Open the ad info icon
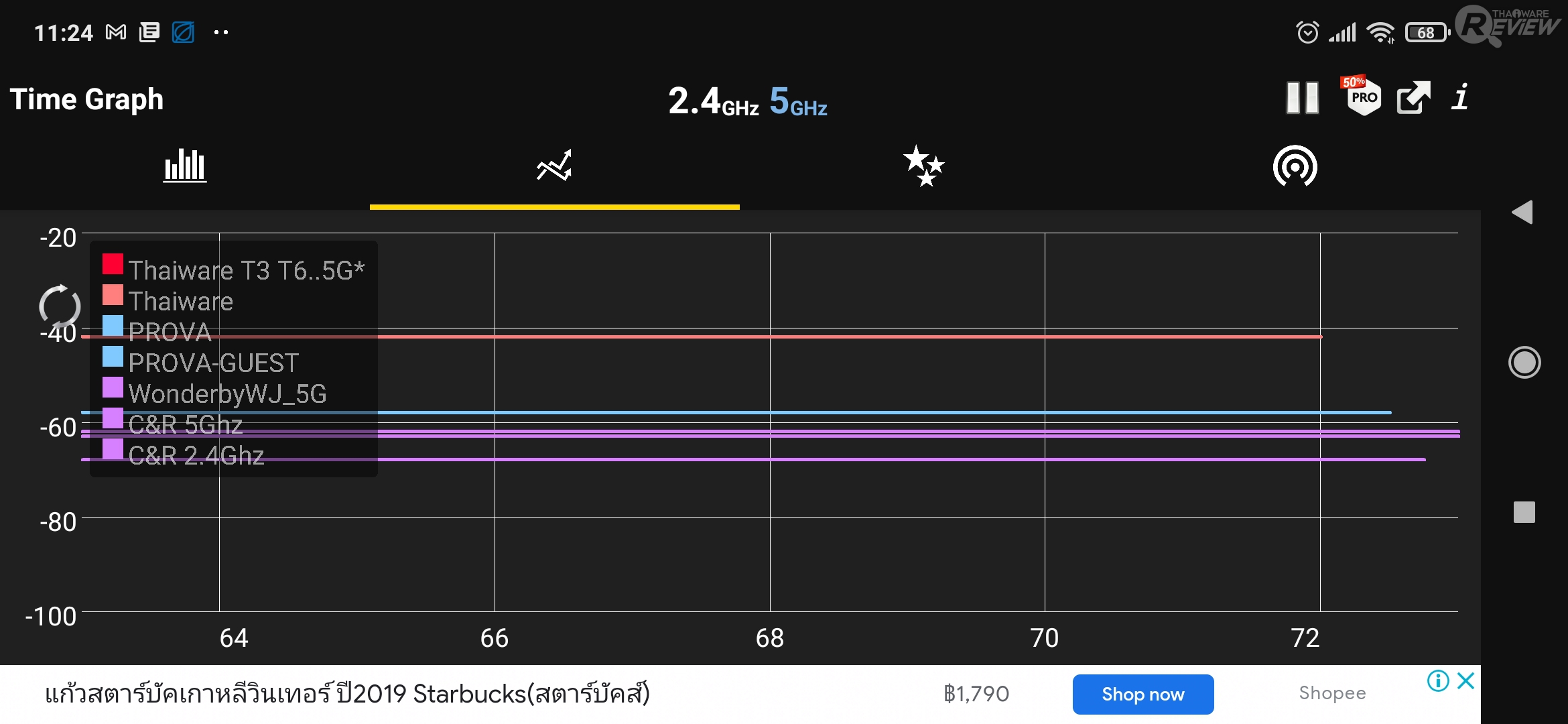This screenshot has height=724, width=1568. [1437, 681]
